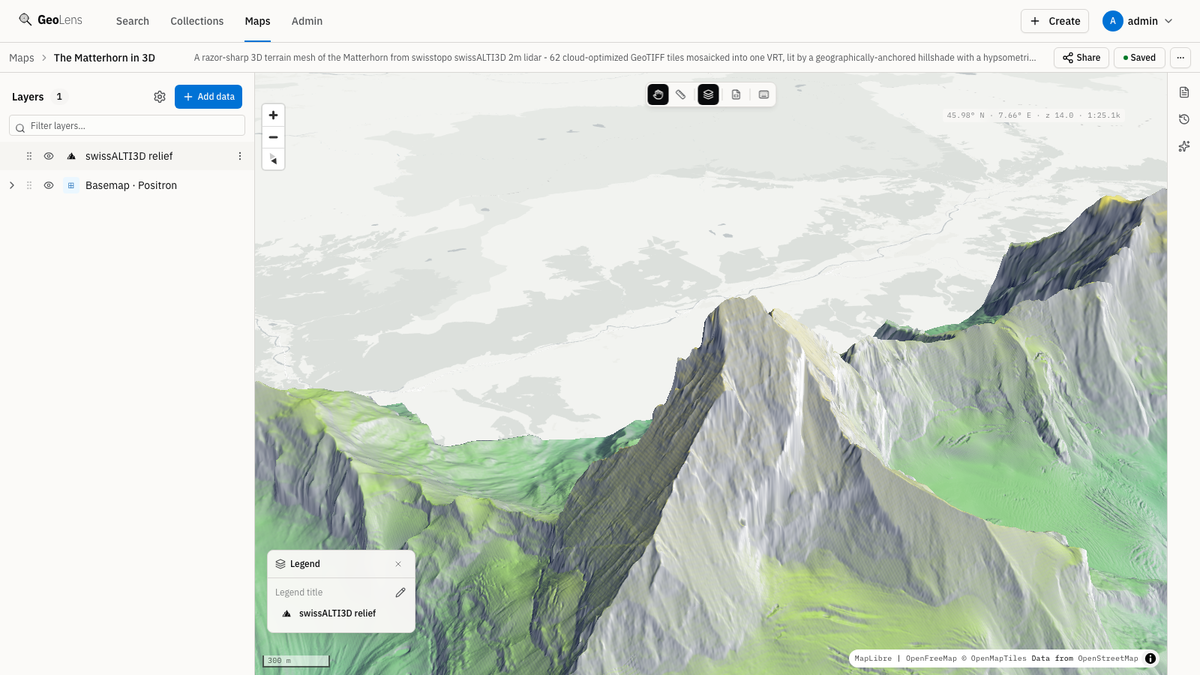Go to the Collections tab
This screenshot has height=675, width=1200.
click(197, 21)
